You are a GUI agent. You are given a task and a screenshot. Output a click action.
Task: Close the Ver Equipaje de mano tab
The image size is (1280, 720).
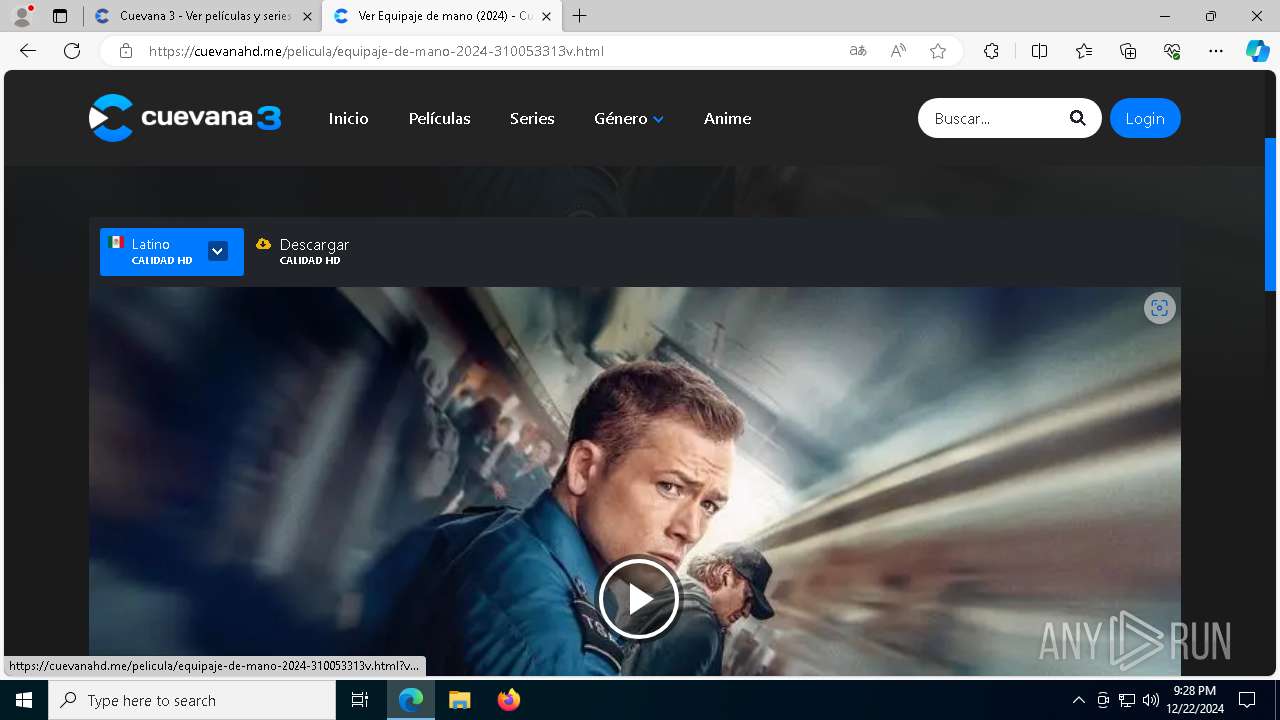tap(547, 16)
